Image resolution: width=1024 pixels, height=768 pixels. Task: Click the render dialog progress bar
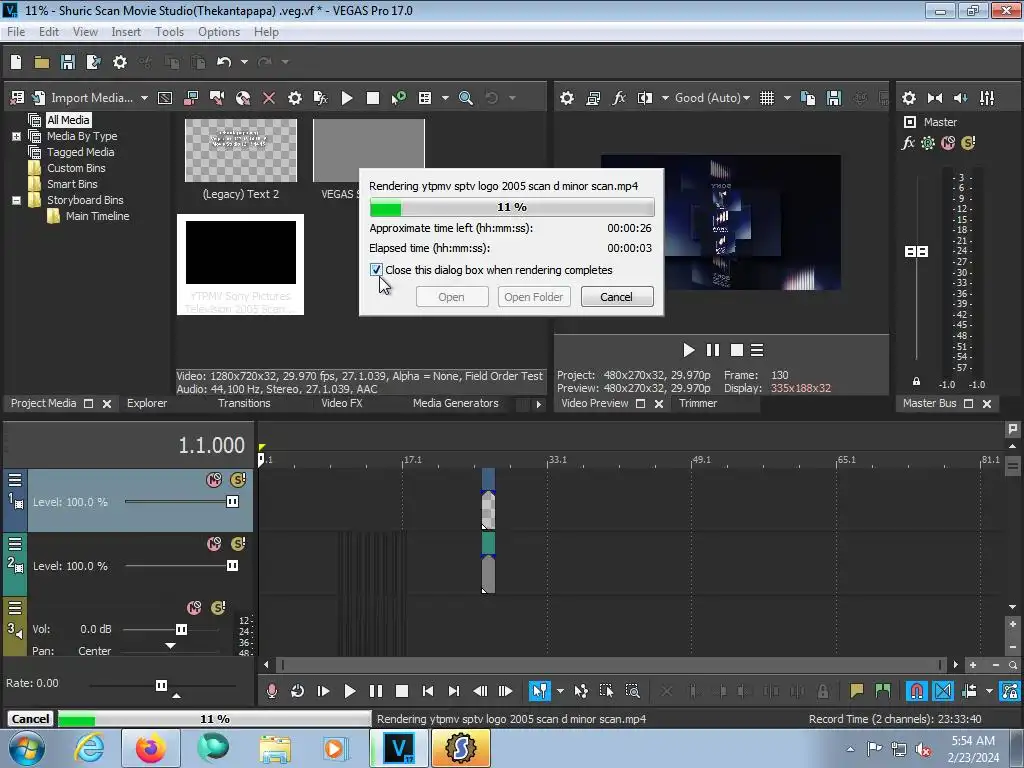tap(512, 207)
